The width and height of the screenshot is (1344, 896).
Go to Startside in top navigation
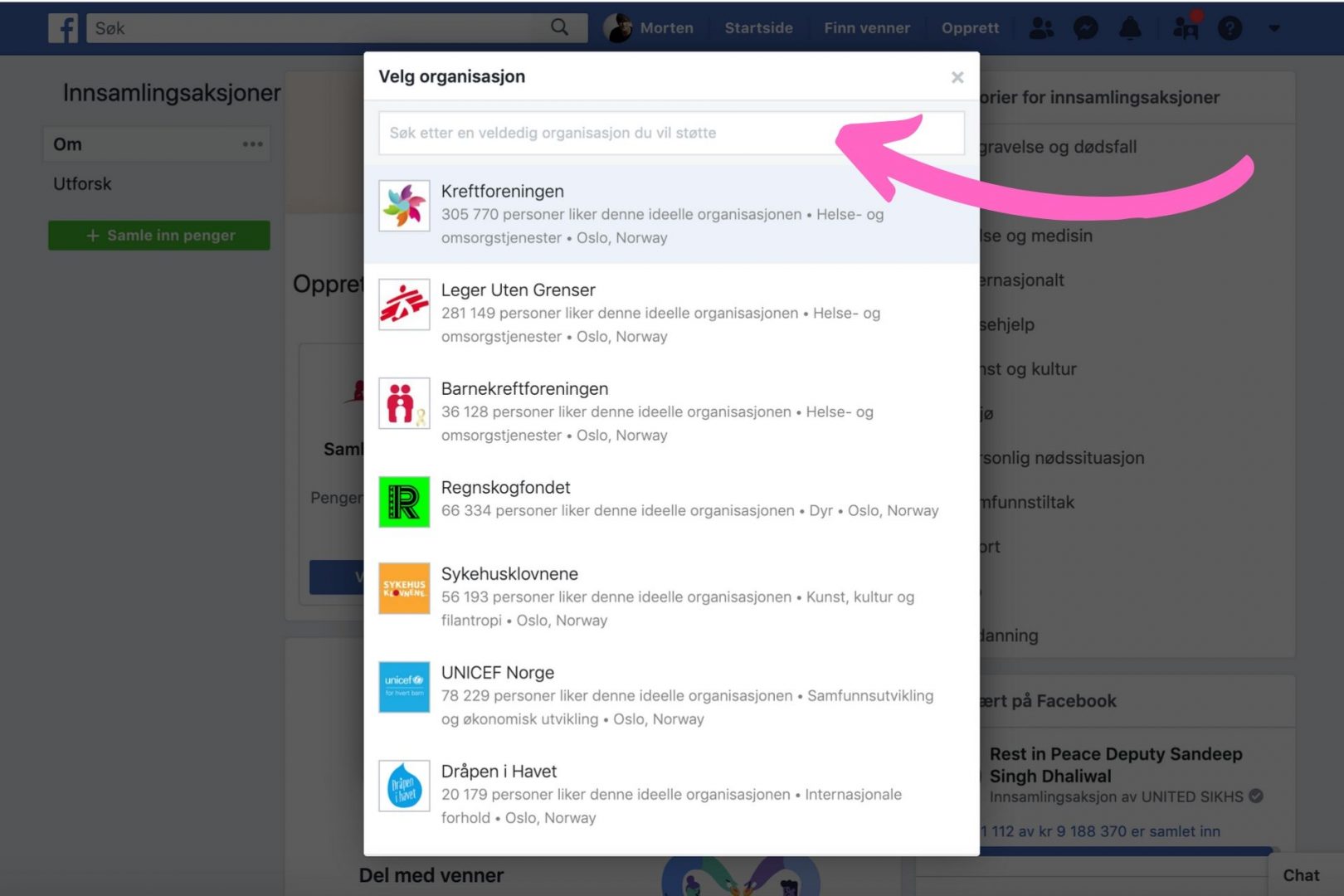pyautogui.click(x=758, y=28)
